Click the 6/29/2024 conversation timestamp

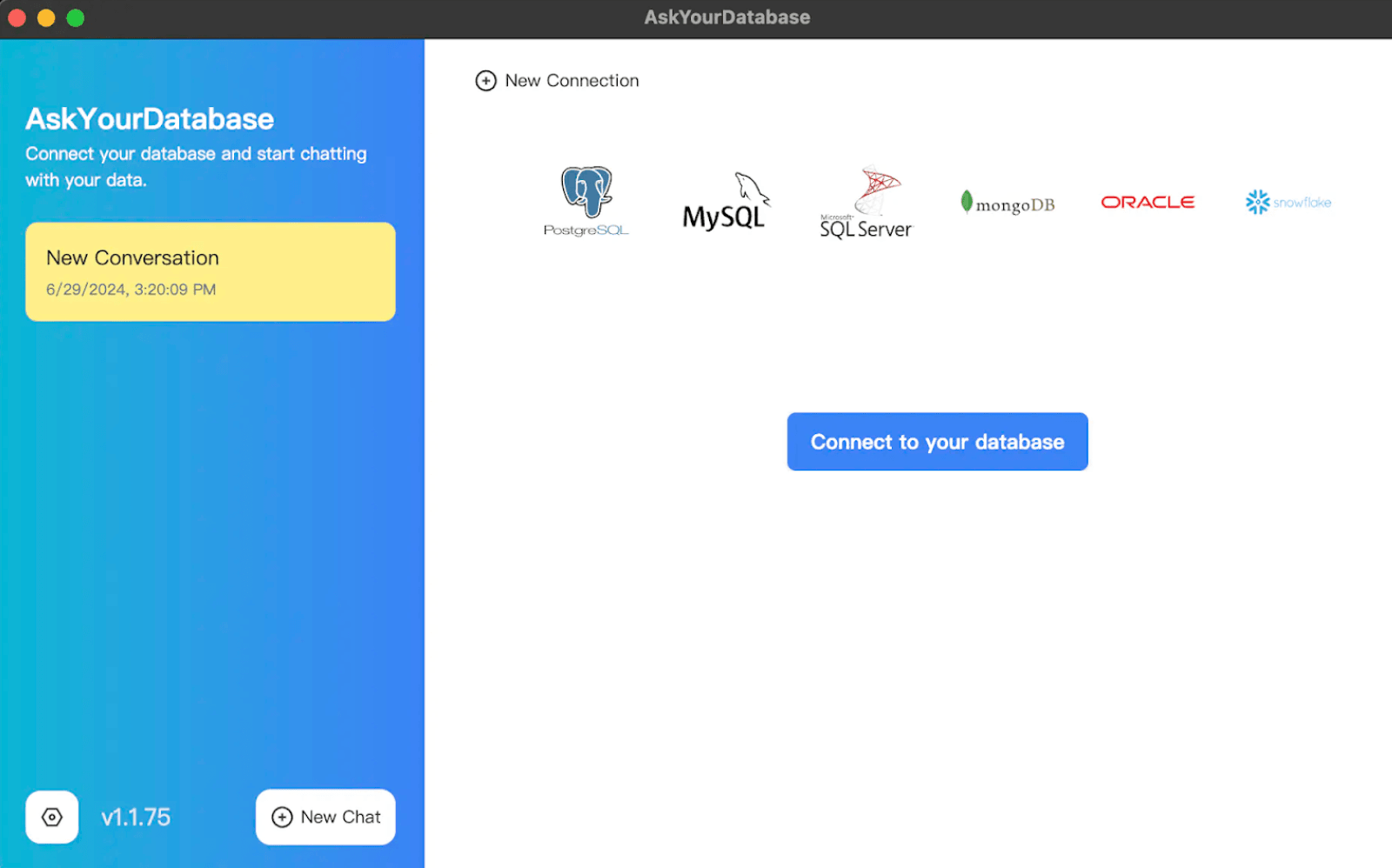click(130, 290)
